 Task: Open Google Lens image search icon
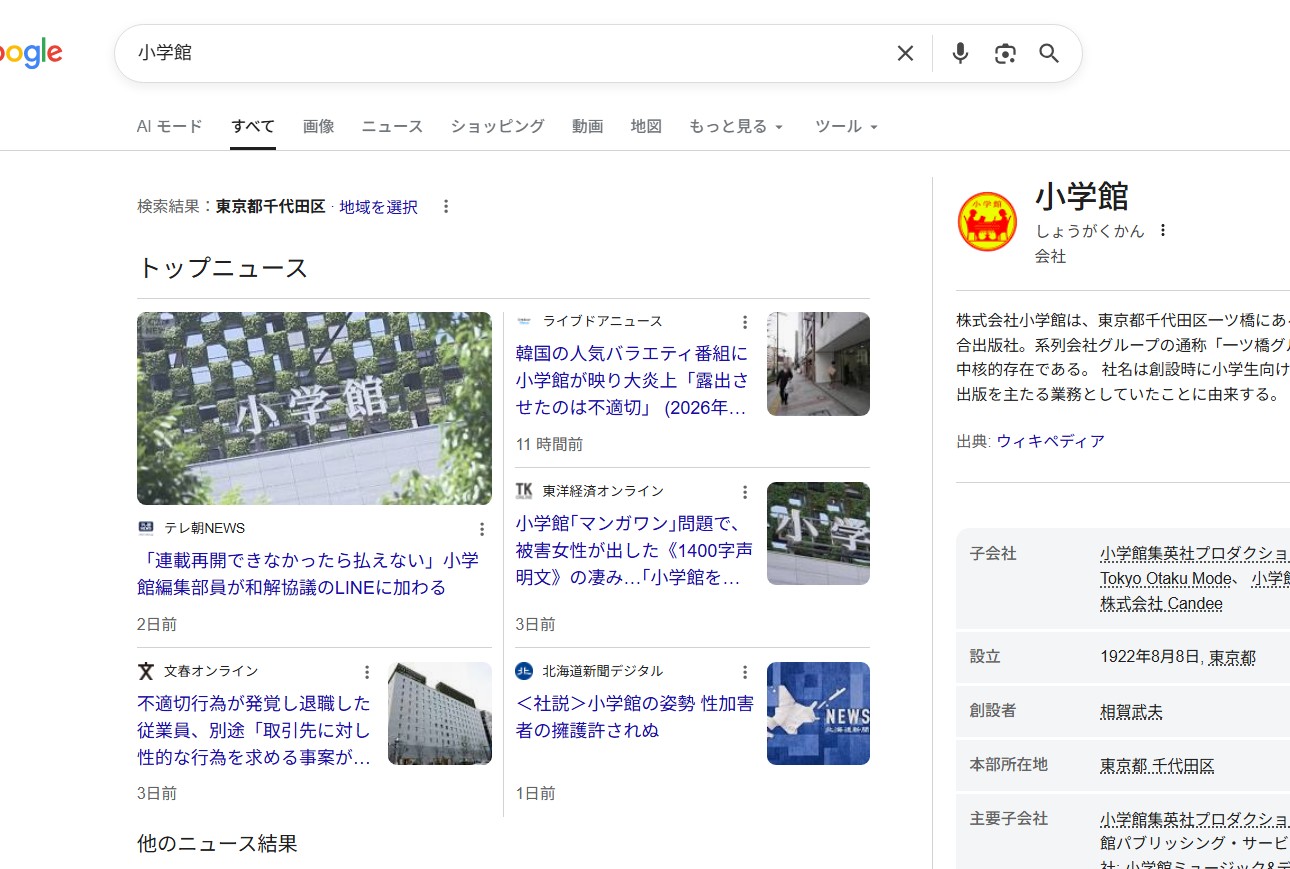pos(1005,53)
